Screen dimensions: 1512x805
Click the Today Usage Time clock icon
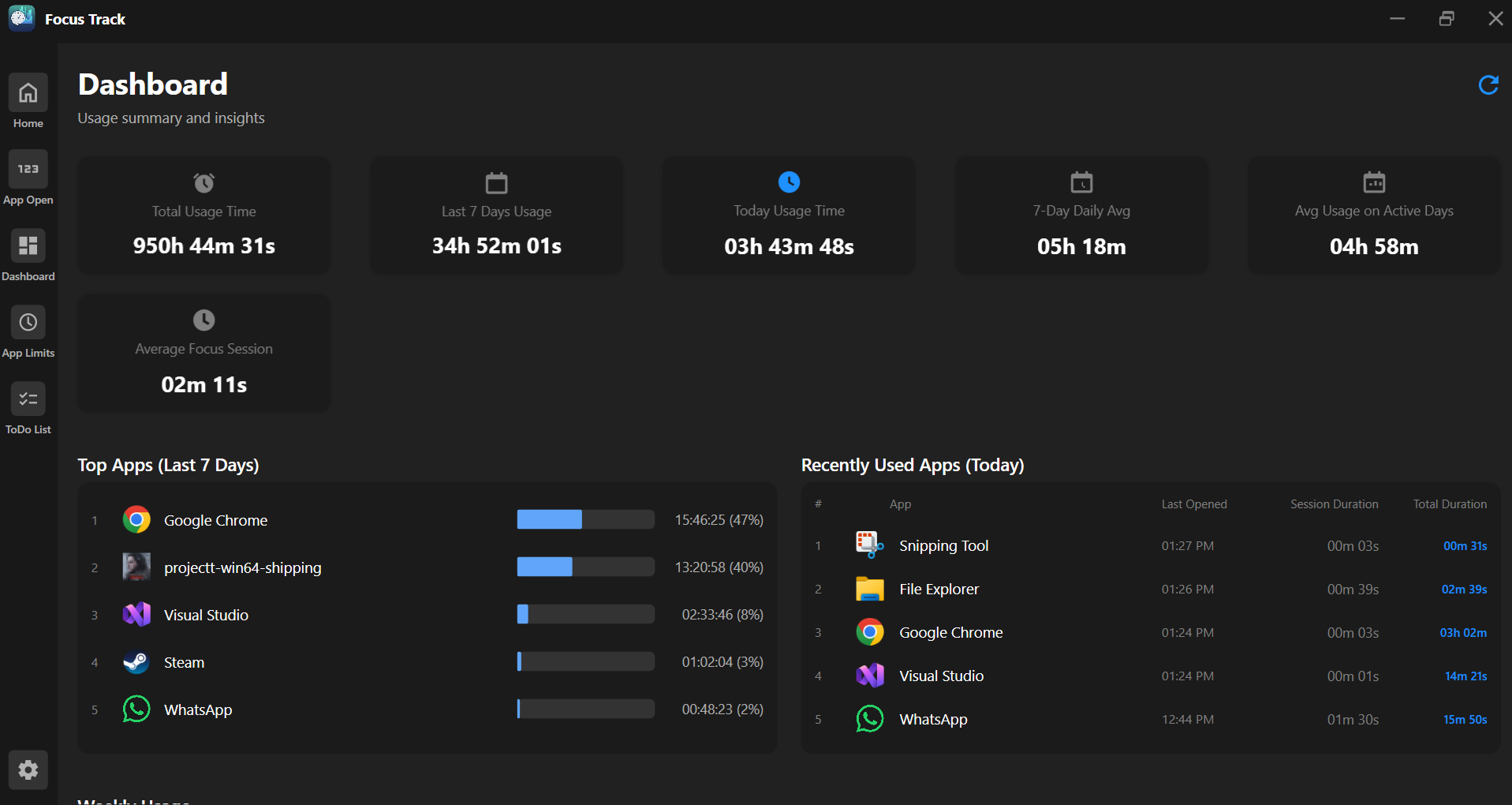[789, 182]
